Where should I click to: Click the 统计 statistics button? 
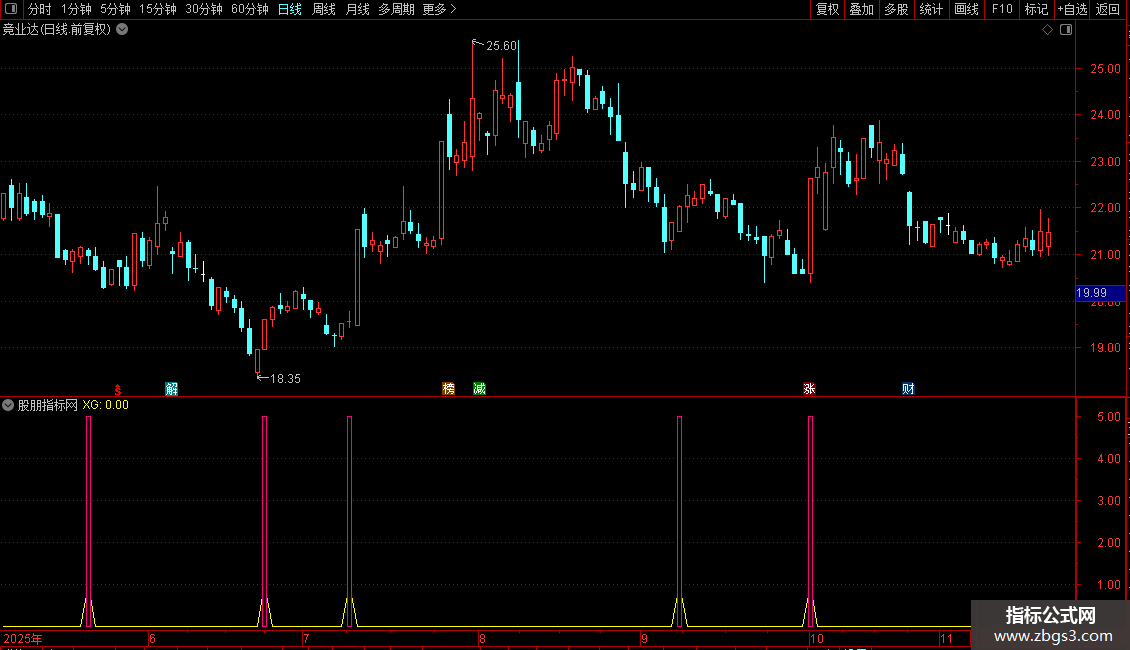[x=931, y=9]
